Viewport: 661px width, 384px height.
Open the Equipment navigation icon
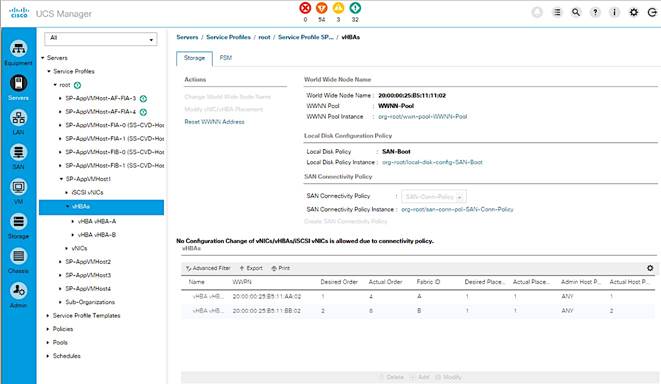[18, 49]
